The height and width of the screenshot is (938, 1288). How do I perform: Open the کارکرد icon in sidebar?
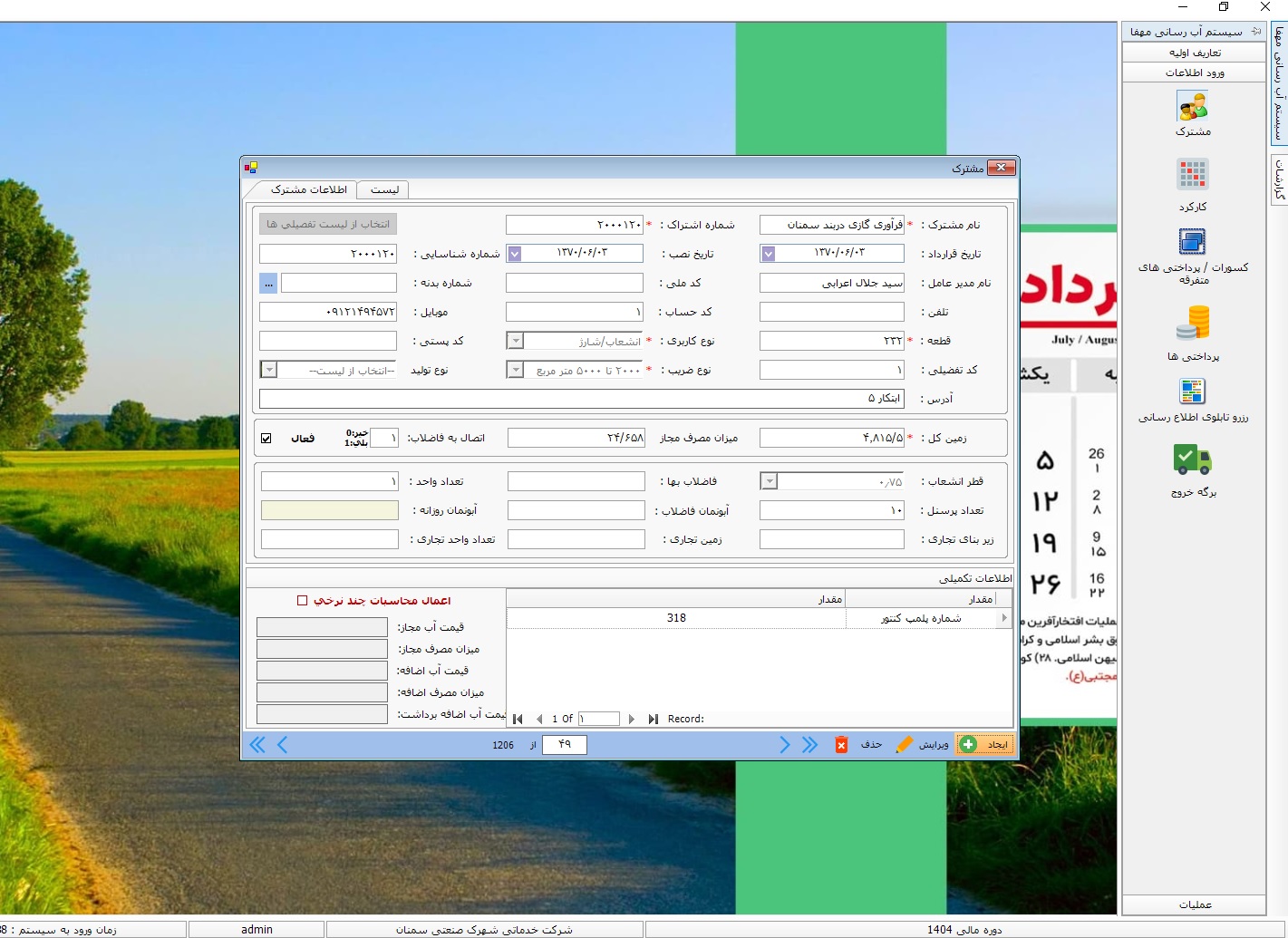point(1193,175)
